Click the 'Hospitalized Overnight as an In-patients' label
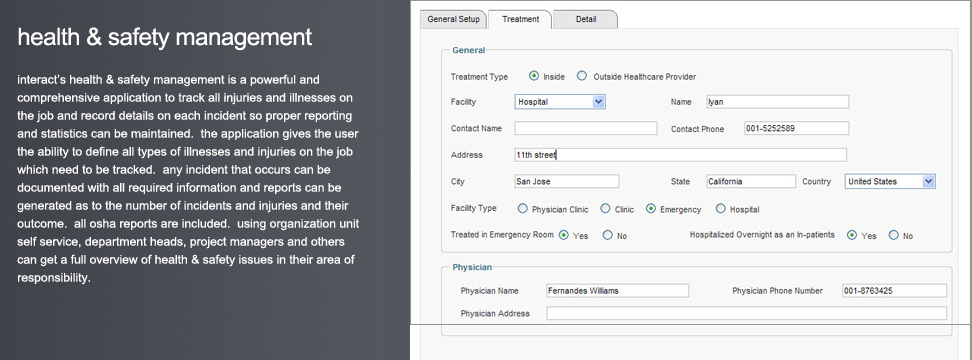972x360 pixels. [762, 235]
